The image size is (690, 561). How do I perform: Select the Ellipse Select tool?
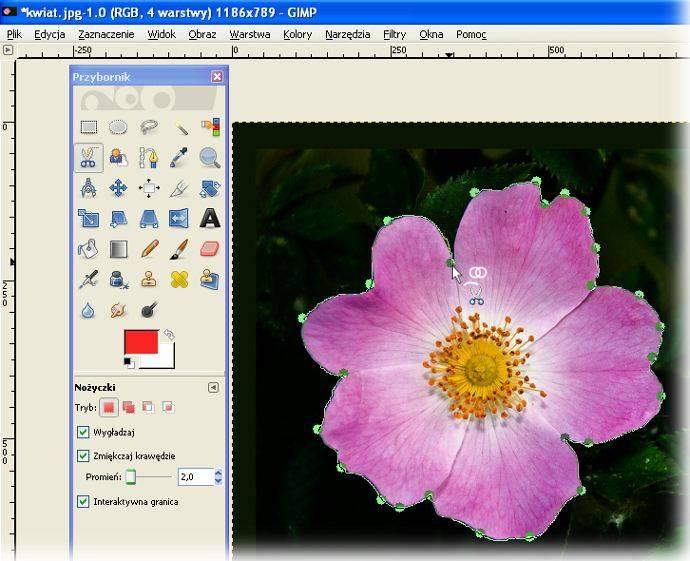click(x=118, y=128)
